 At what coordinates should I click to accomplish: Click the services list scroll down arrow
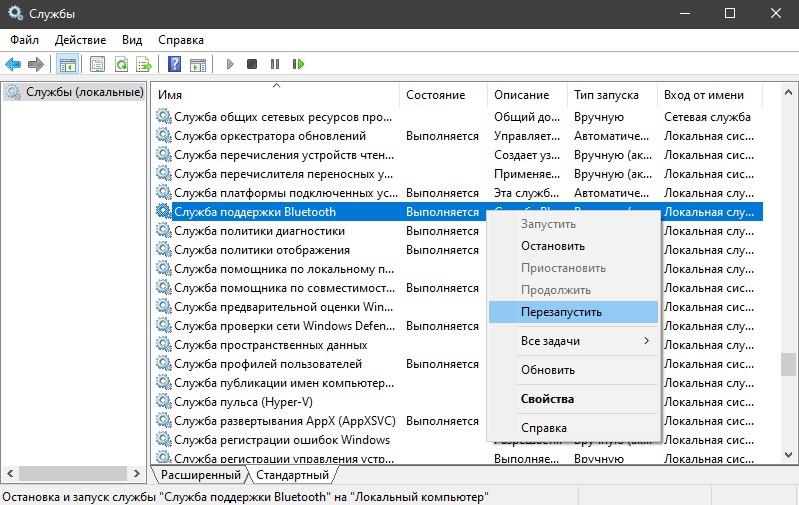pyautogui.click(x=788, y=455)
